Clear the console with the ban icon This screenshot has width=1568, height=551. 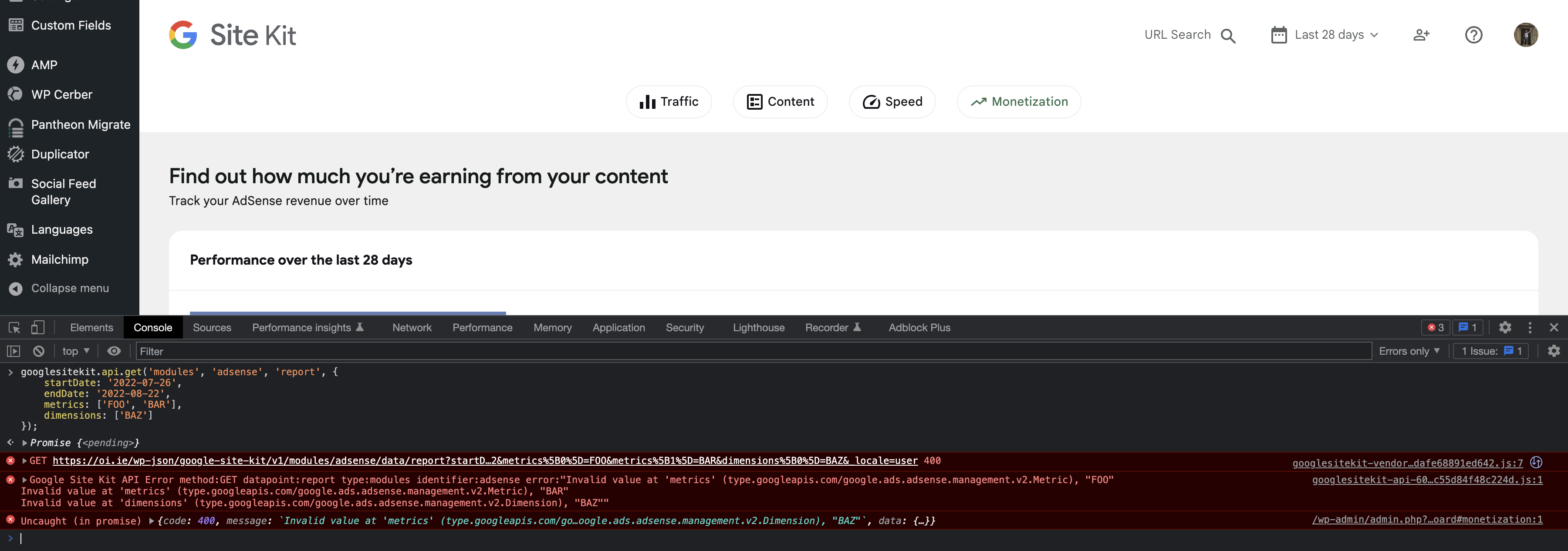click(x=38, y=351)
